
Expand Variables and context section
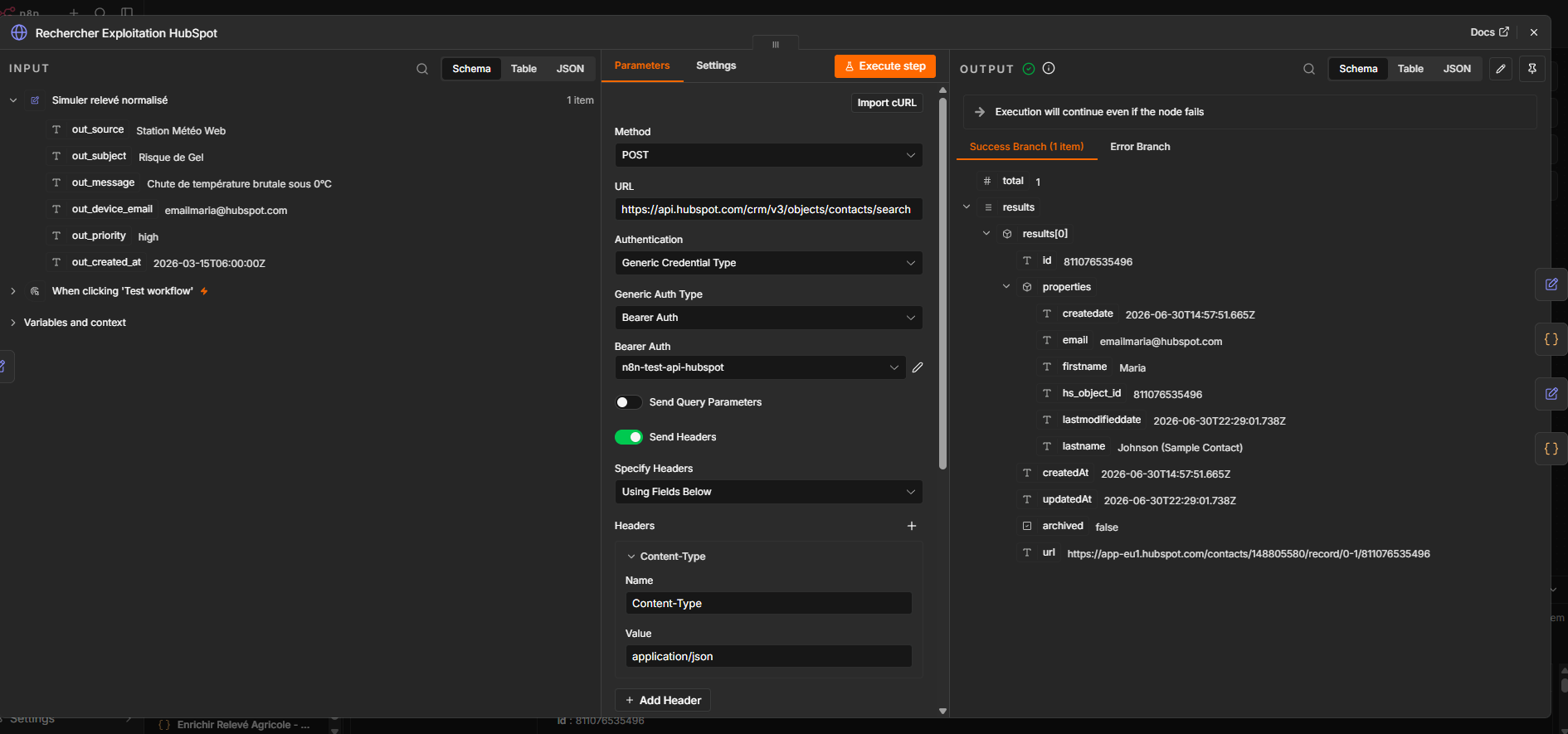[13, 323]
